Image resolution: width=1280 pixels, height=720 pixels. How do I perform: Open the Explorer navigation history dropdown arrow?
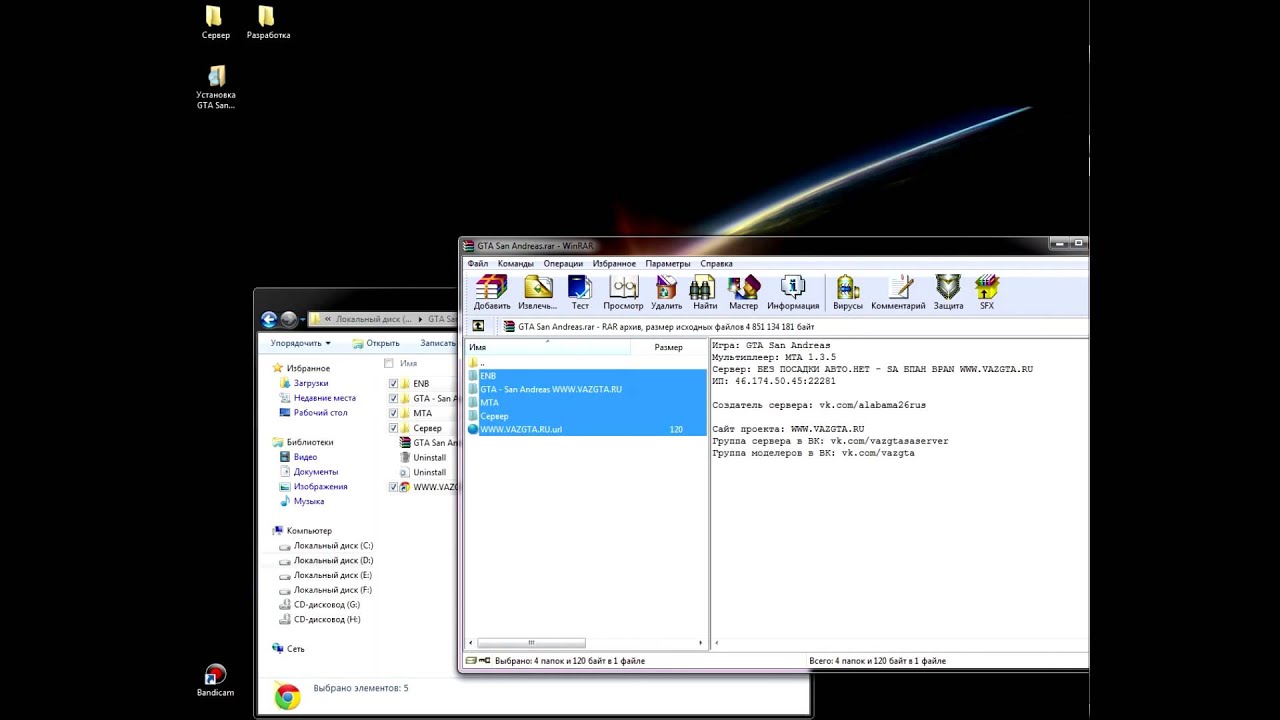(303, 320)
